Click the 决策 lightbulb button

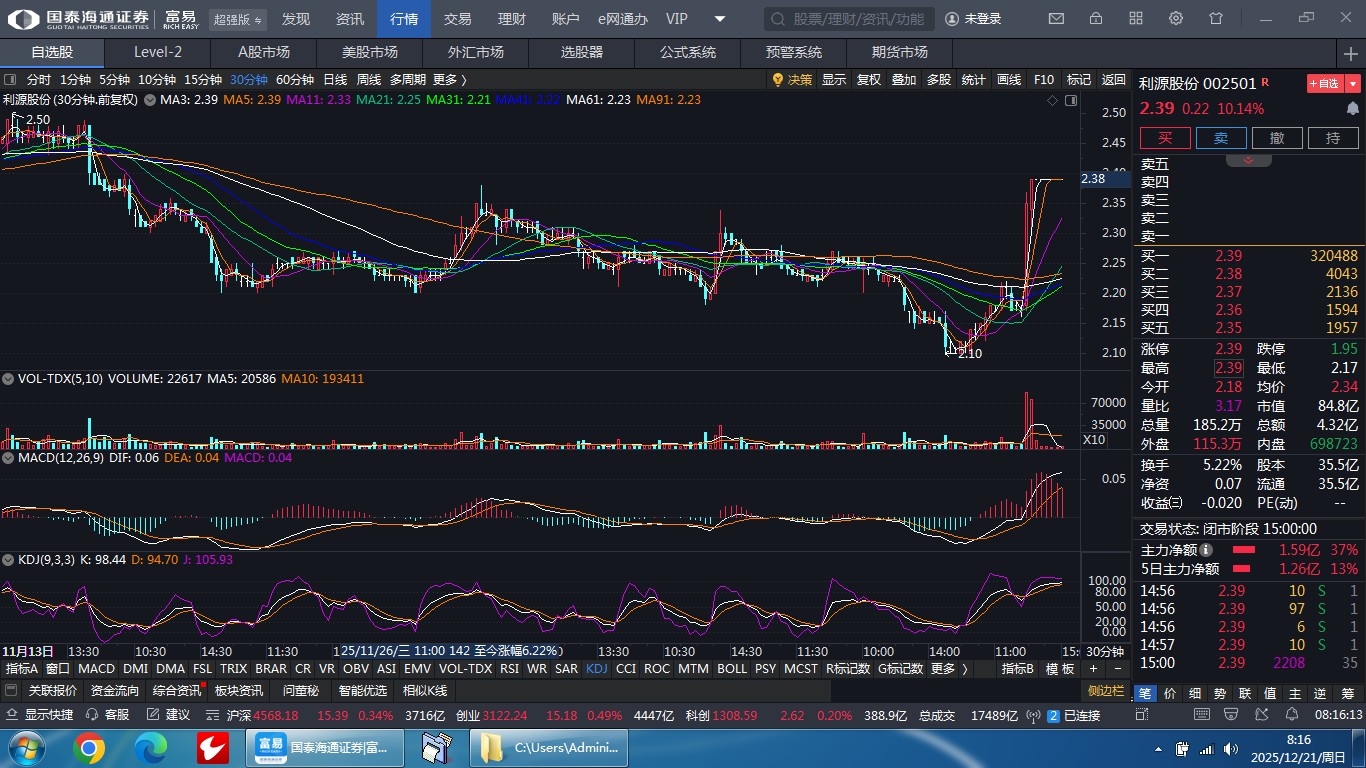792,79
